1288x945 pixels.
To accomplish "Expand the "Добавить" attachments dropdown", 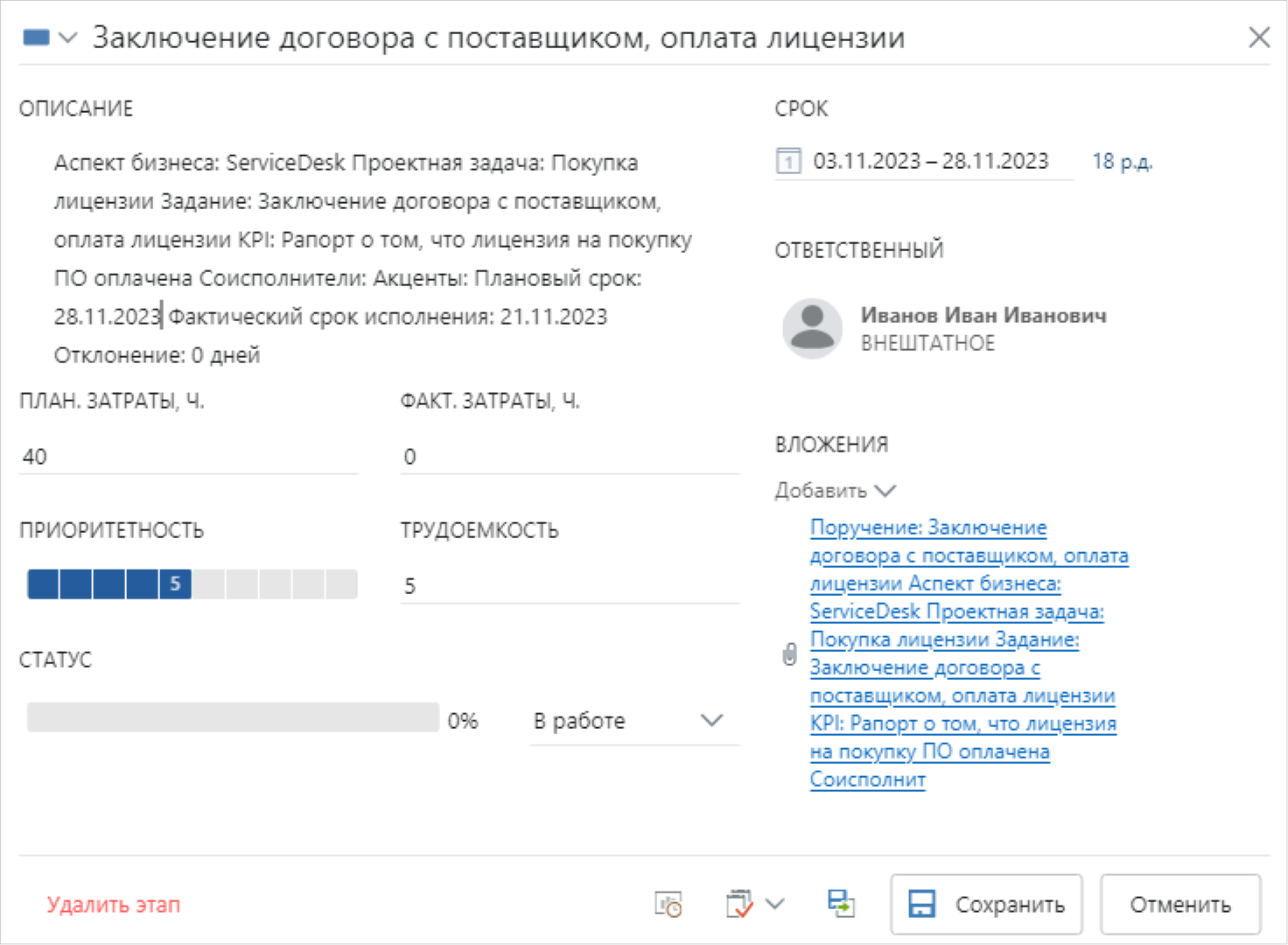I will click(x=835, y=491).
